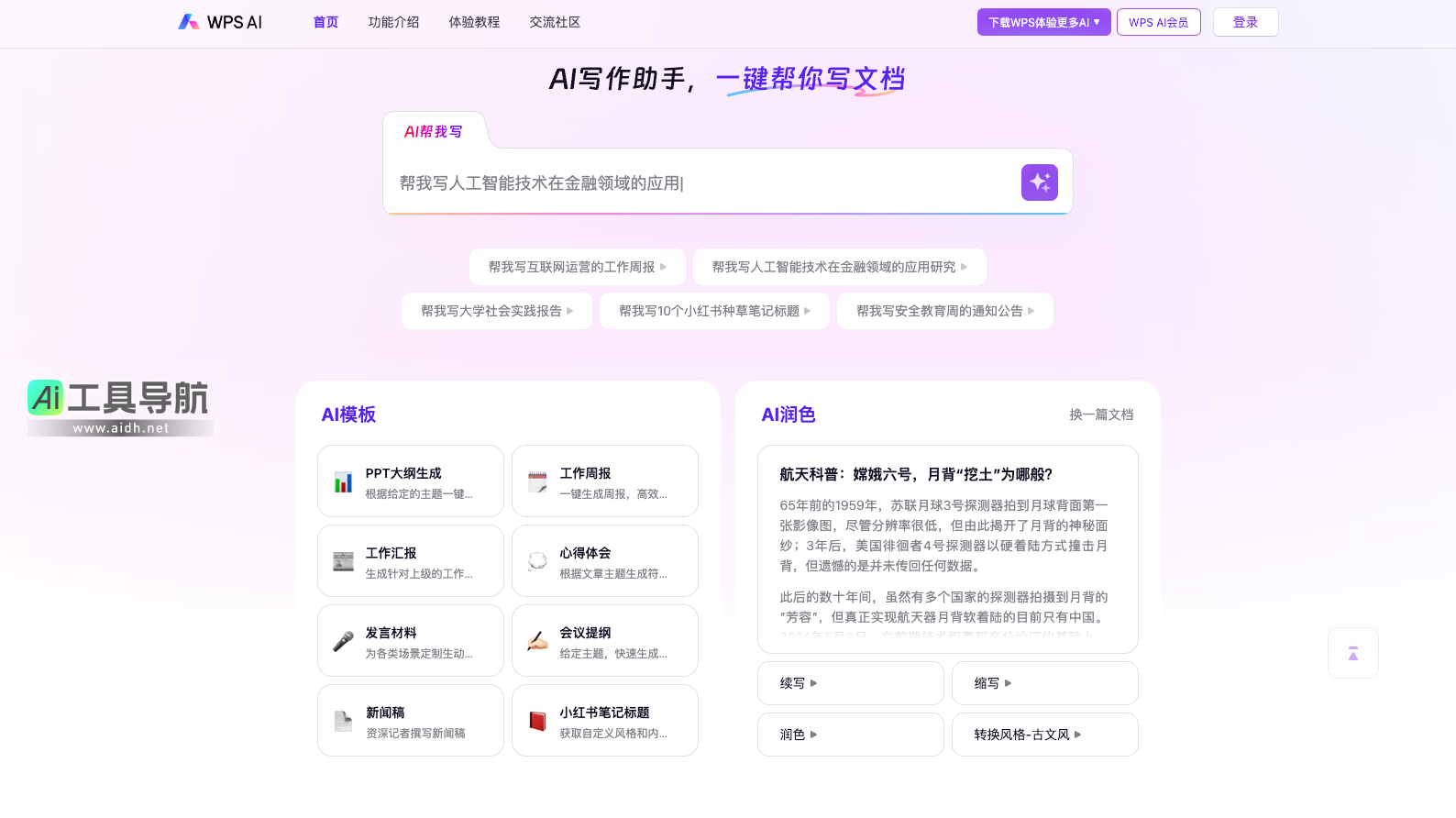Open the PPT大纲生成 template icon
This screenshot has height=818, width=1456.
click(x=343, y=482)
